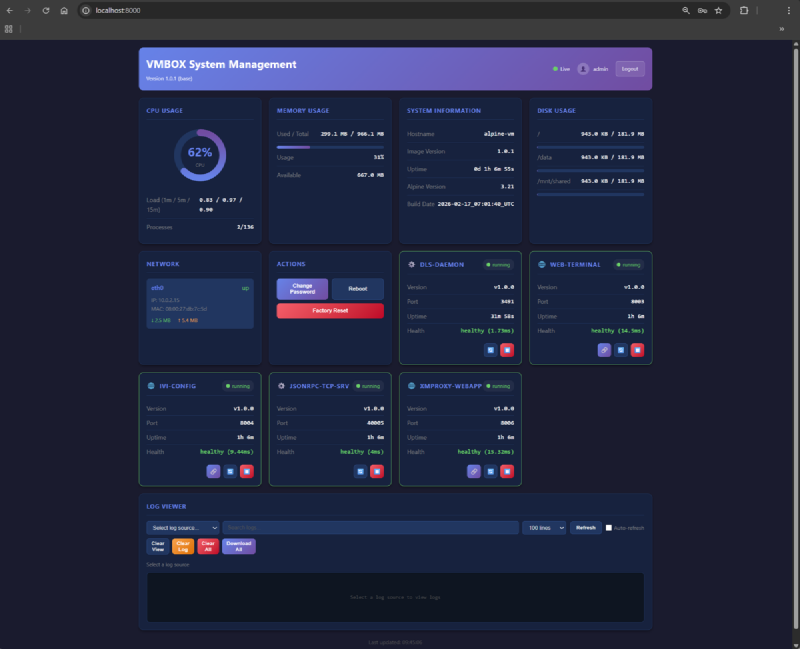
Task: Open Chrome's three-dot menu
Action: click(789, 11)
